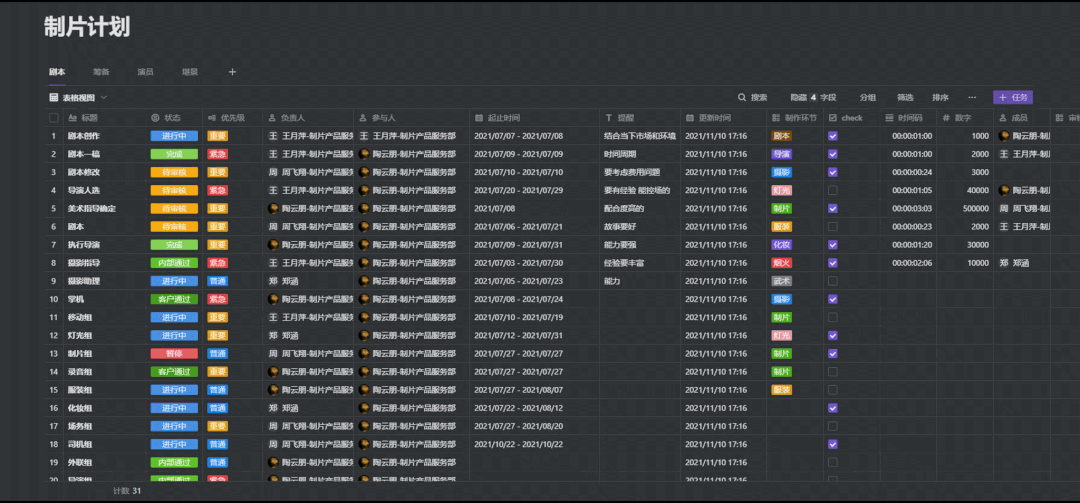Click the purple 任务 add button
Viewport: 1080px width, 503px height.
[1012, 98]
